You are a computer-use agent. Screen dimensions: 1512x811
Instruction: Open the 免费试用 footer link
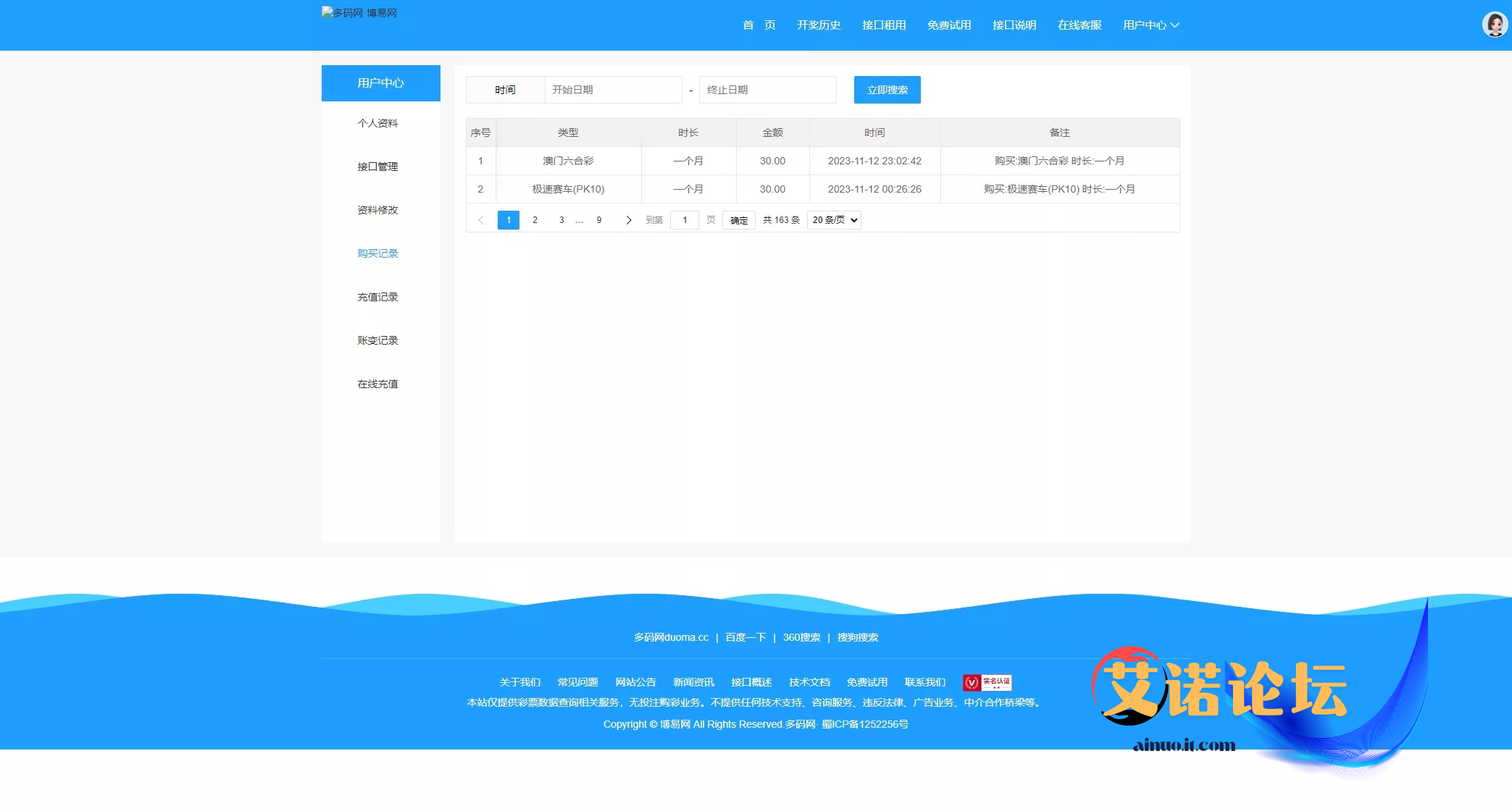(867, 682)
